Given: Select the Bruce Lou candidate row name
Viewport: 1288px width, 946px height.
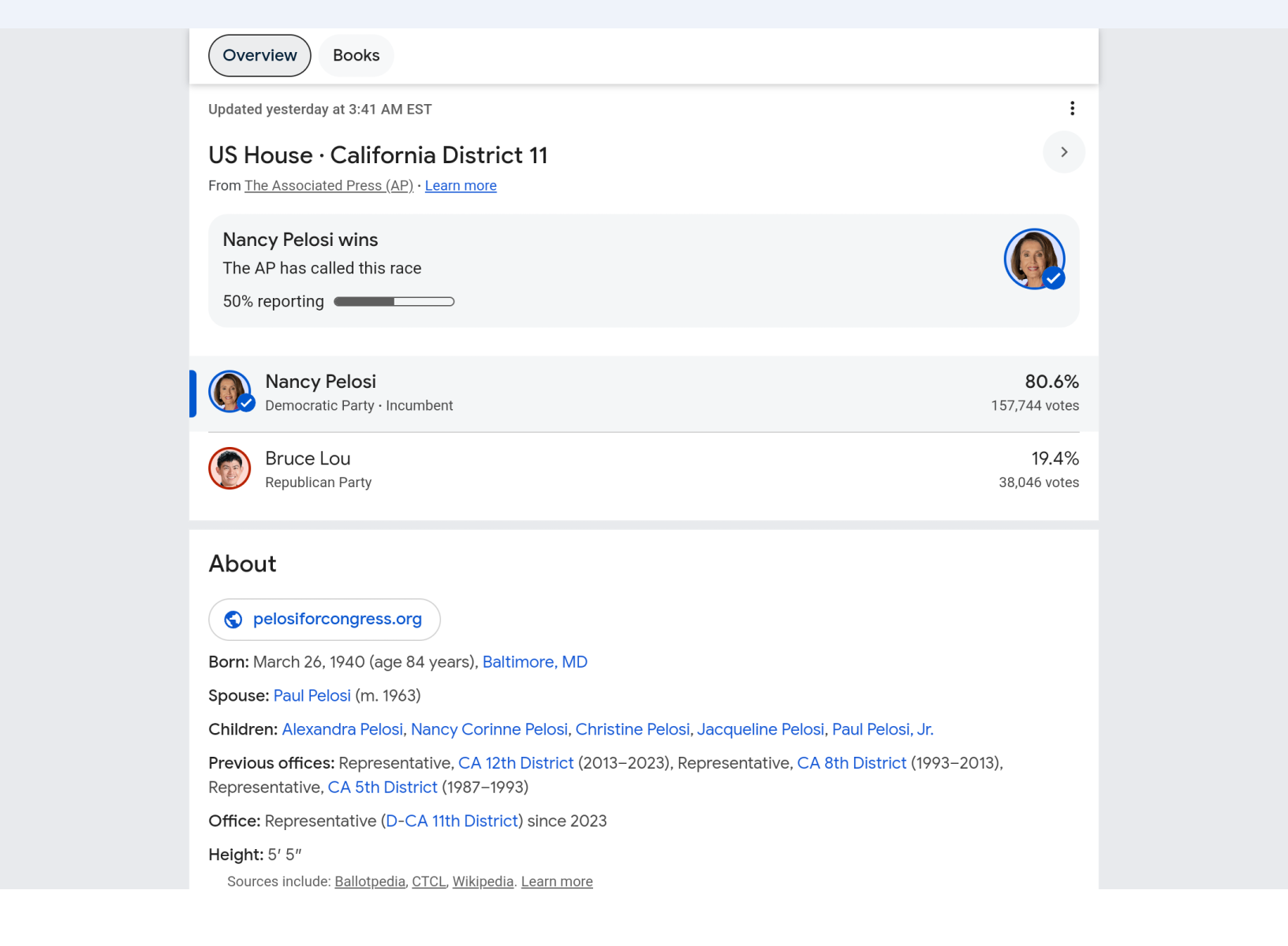Looking at the screenshot, I should [x=308, y=459].
